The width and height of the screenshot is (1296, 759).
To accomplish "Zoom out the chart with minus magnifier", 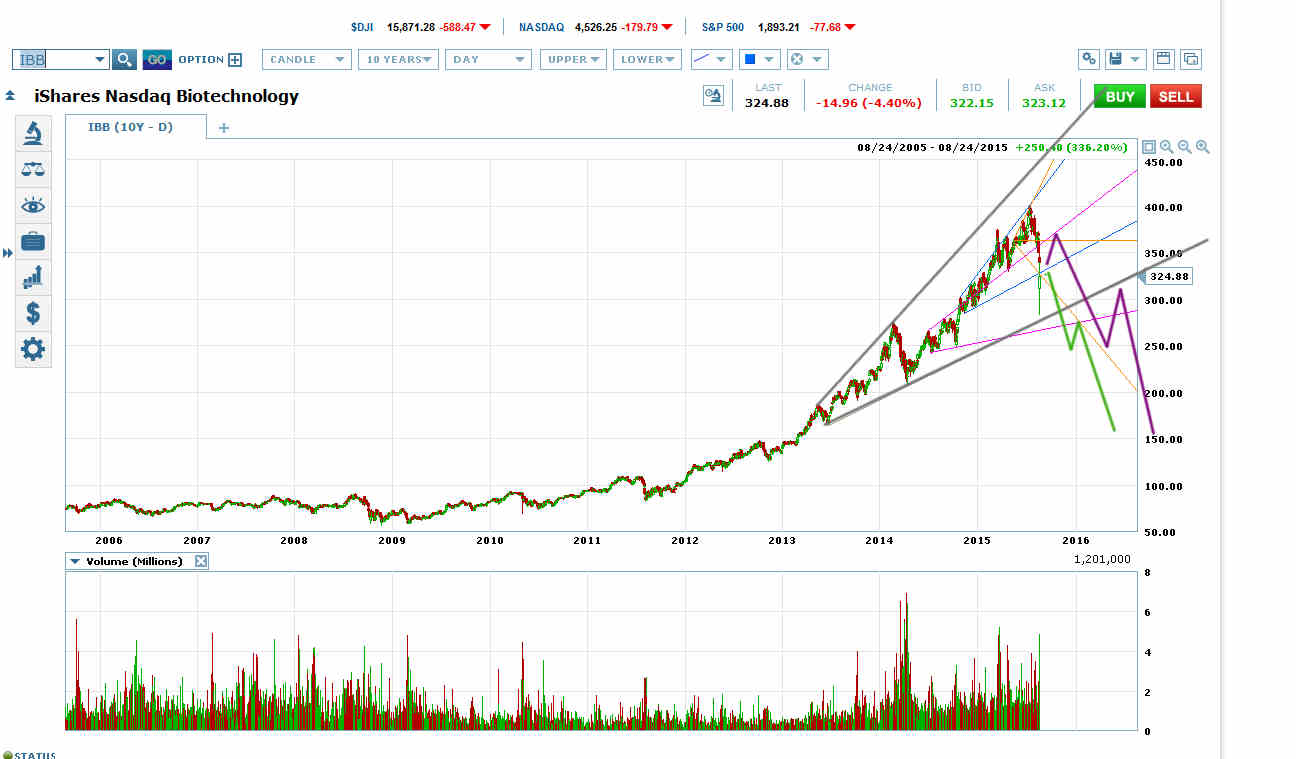I will click(x=1185, y=147).
